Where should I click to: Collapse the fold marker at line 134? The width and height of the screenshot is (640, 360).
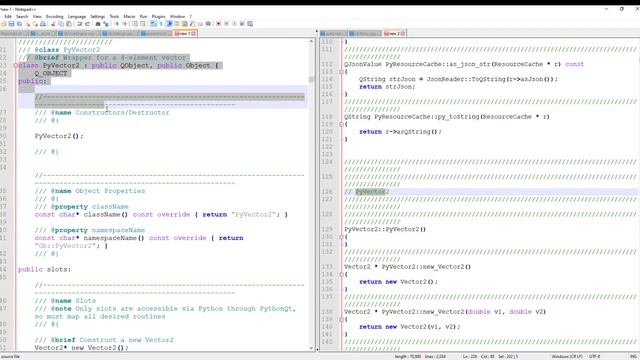click(x=342, y=274)
